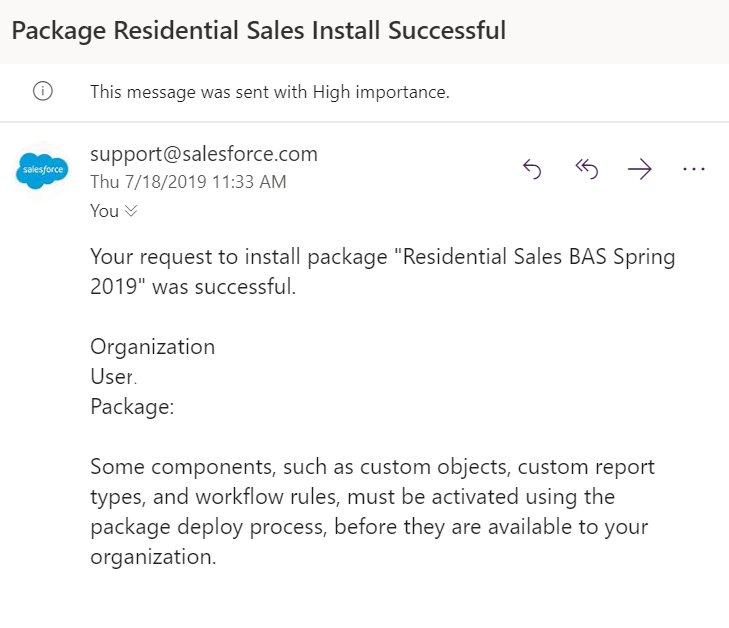Image resolution: width=729 pixels, height=628 pixels.
Task: Forward this email using the arrow icon
Action: pyautogui.click(x=640, y=170)
